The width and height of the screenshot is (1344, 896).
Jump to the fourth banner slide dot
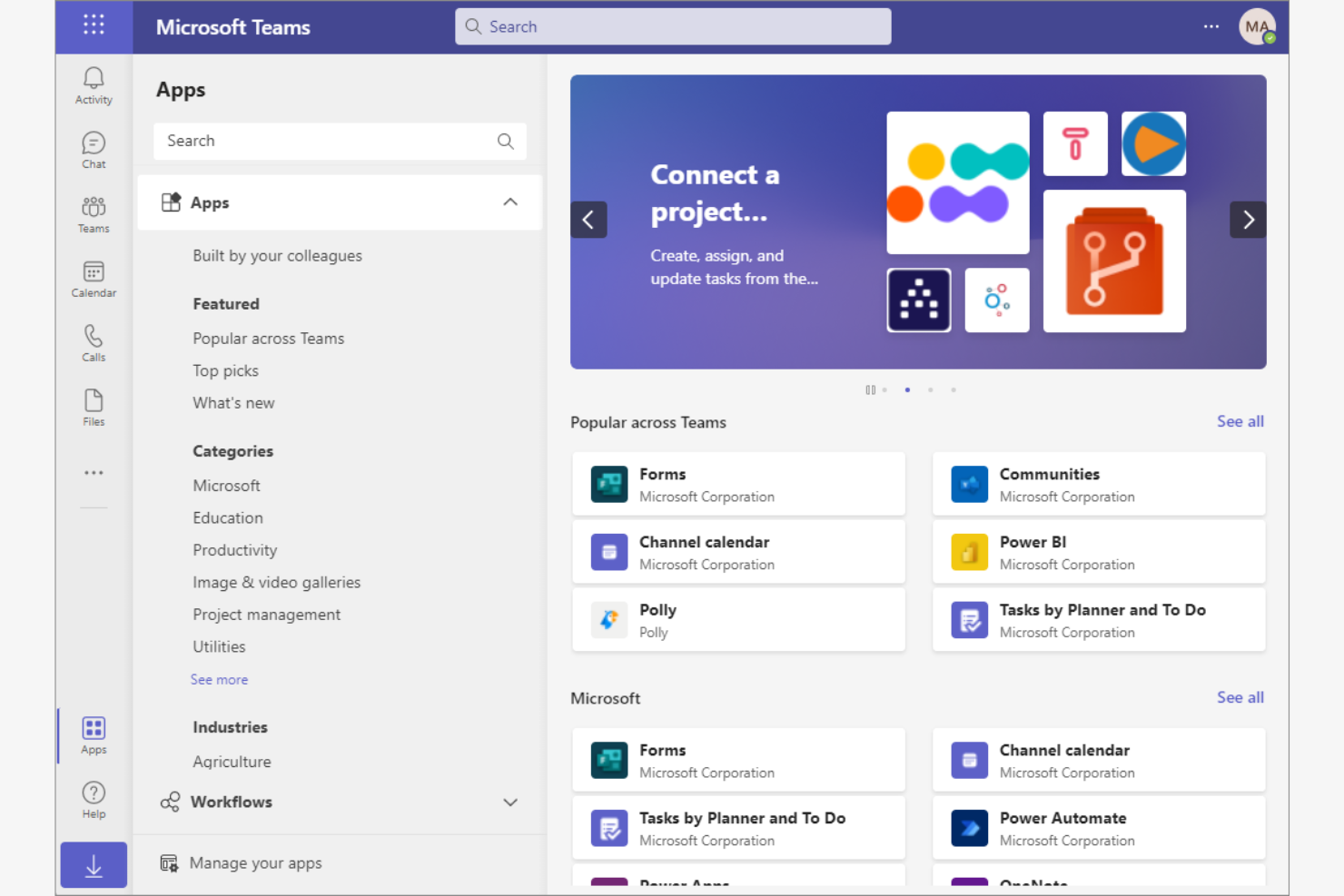[x=954, y=390]
